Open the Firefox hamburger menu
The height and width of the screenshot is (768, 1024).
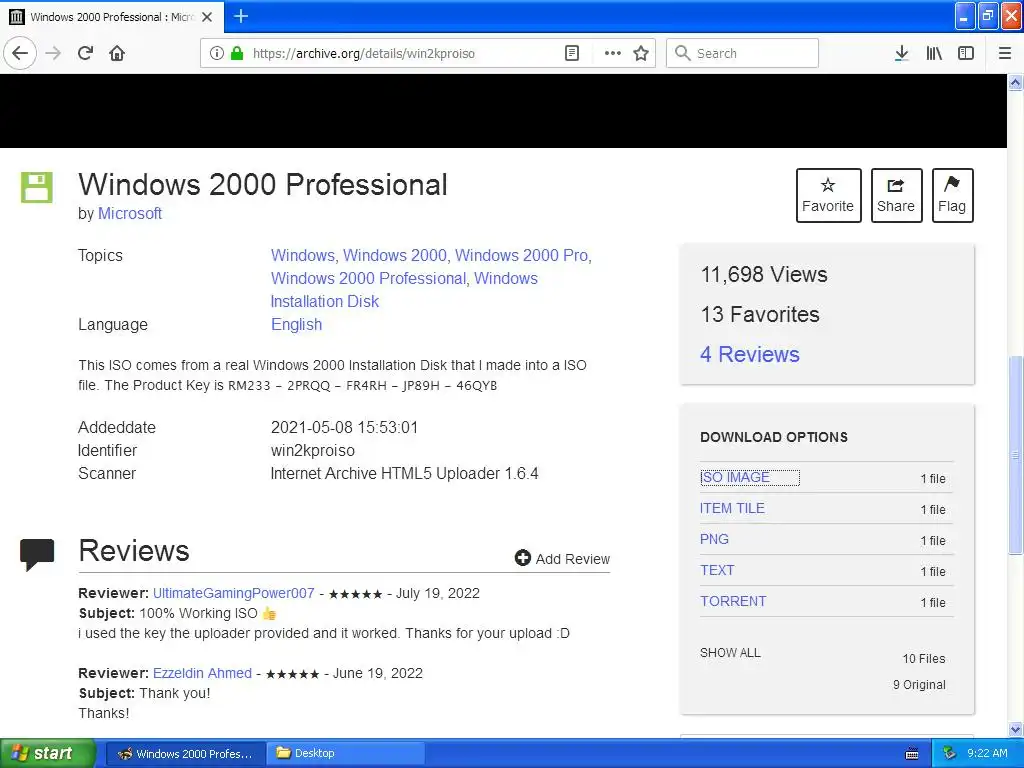[1005, 53]
